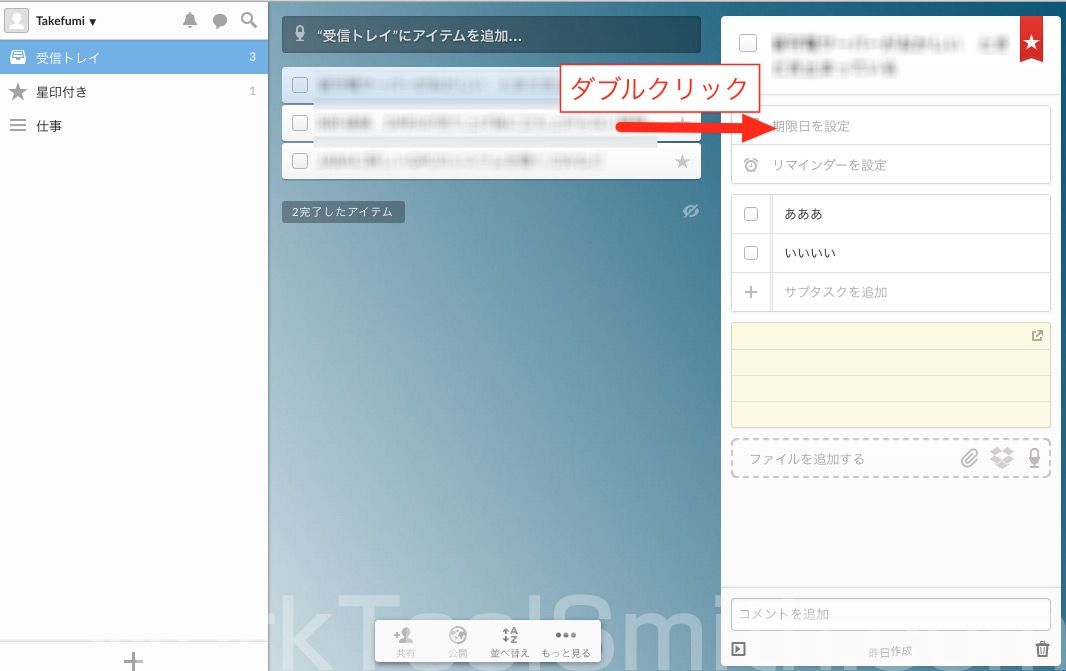Delete the task with the trash icon
Image resolution: width=1066 pixels, height=671 pixels.
[x=1042, y=649]
